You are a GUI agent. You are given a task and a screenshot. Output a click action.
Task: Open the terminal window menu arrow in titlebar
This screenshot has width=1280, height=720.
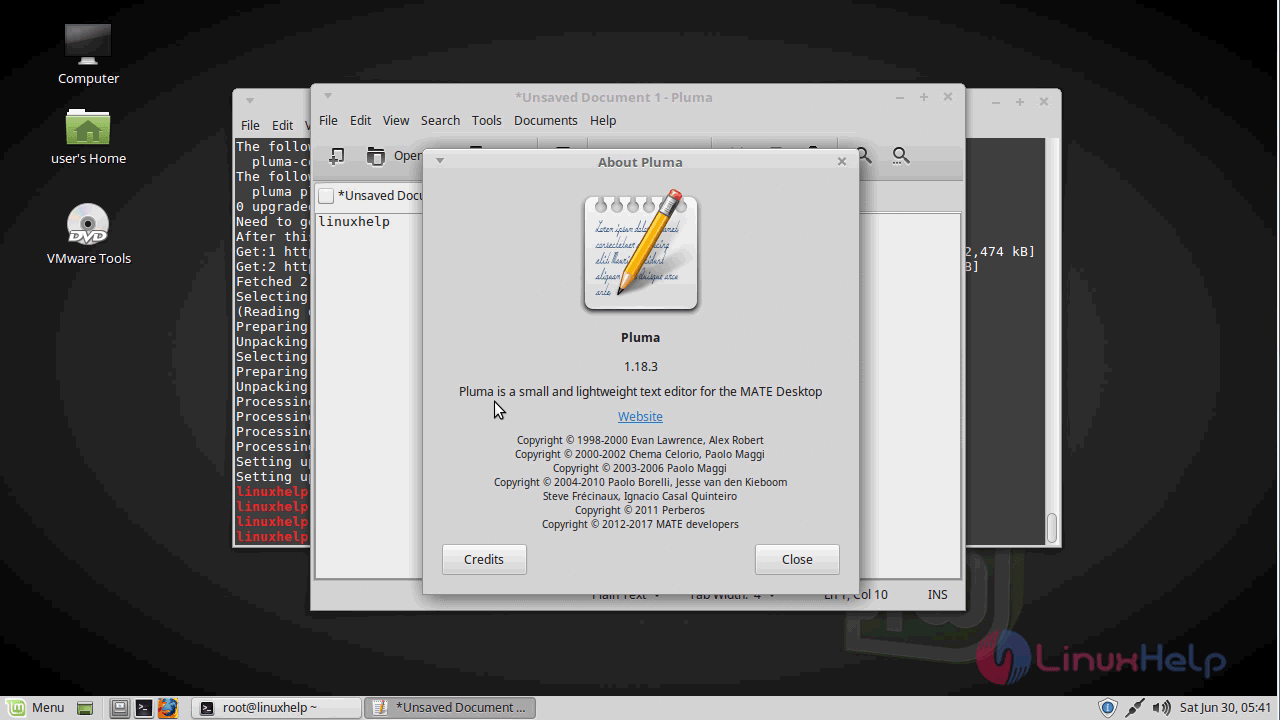click(x=250, y=102)
